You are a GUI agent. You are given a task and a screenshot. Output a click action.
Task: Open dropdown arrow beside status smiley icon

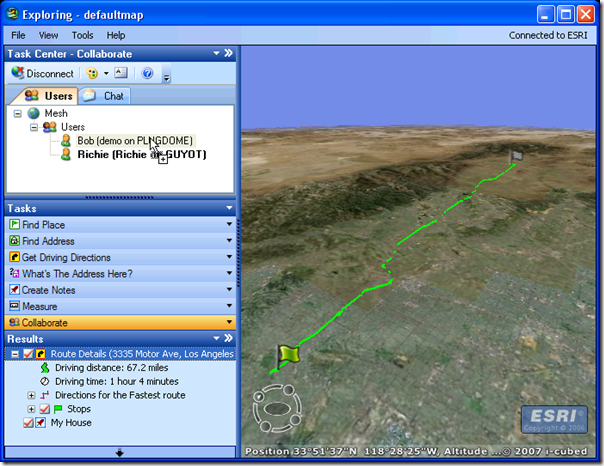pos(106,73)
